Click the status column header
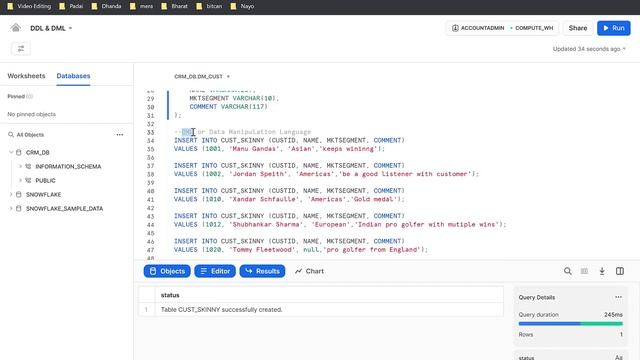The height and width of the screenshot is (360, 640). pyautogui.click(x=170, y=295)
